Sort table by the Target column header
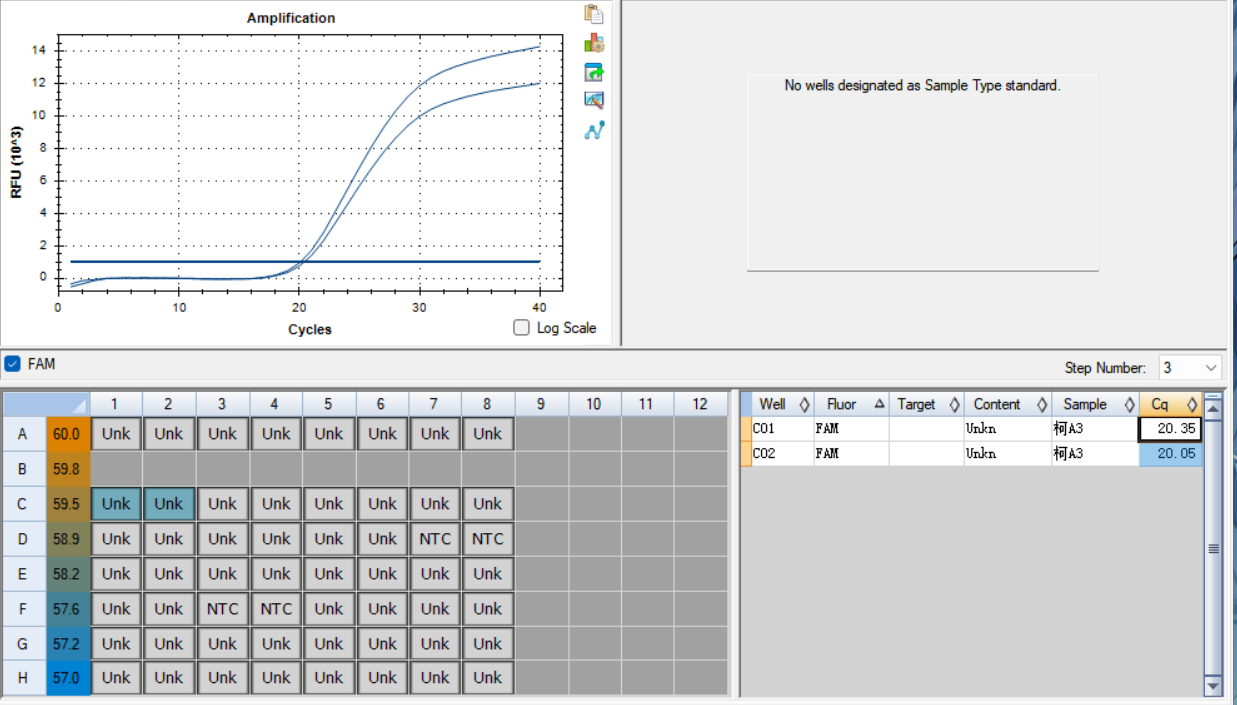This screenshot has height=705, width=1237. point(926,404)
